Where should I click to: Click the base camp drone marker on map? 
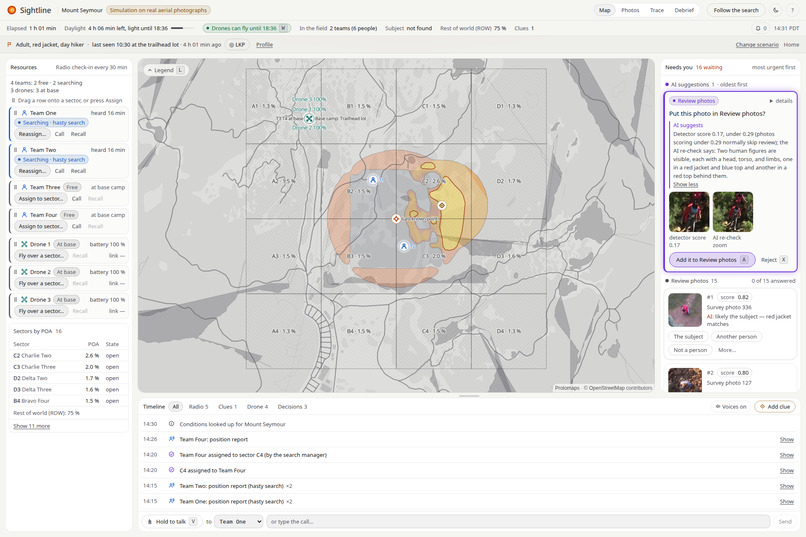309,118
